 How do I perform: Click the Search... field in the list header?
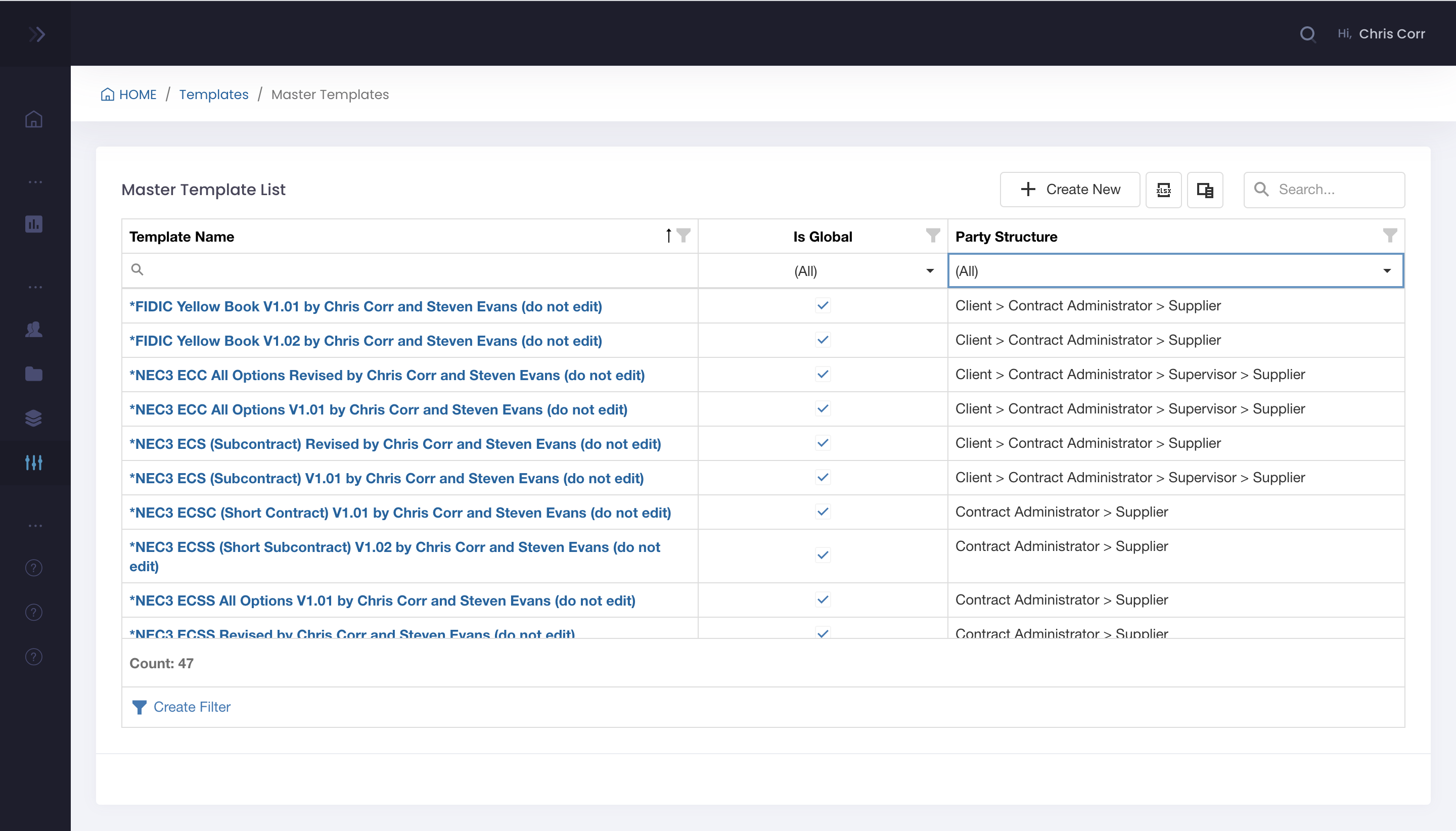click(x=1324, y=190)
